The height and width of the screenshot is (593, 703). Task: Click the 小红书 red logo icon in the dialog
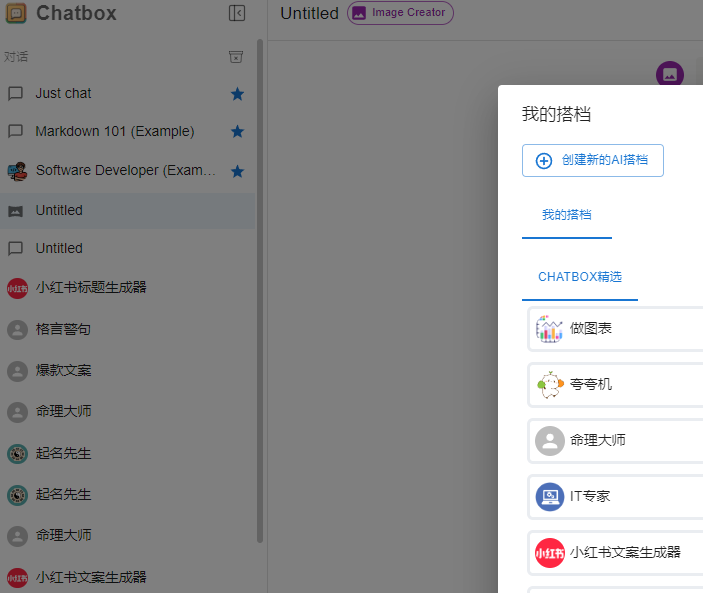pyautogui.click(x=550, y=553)
